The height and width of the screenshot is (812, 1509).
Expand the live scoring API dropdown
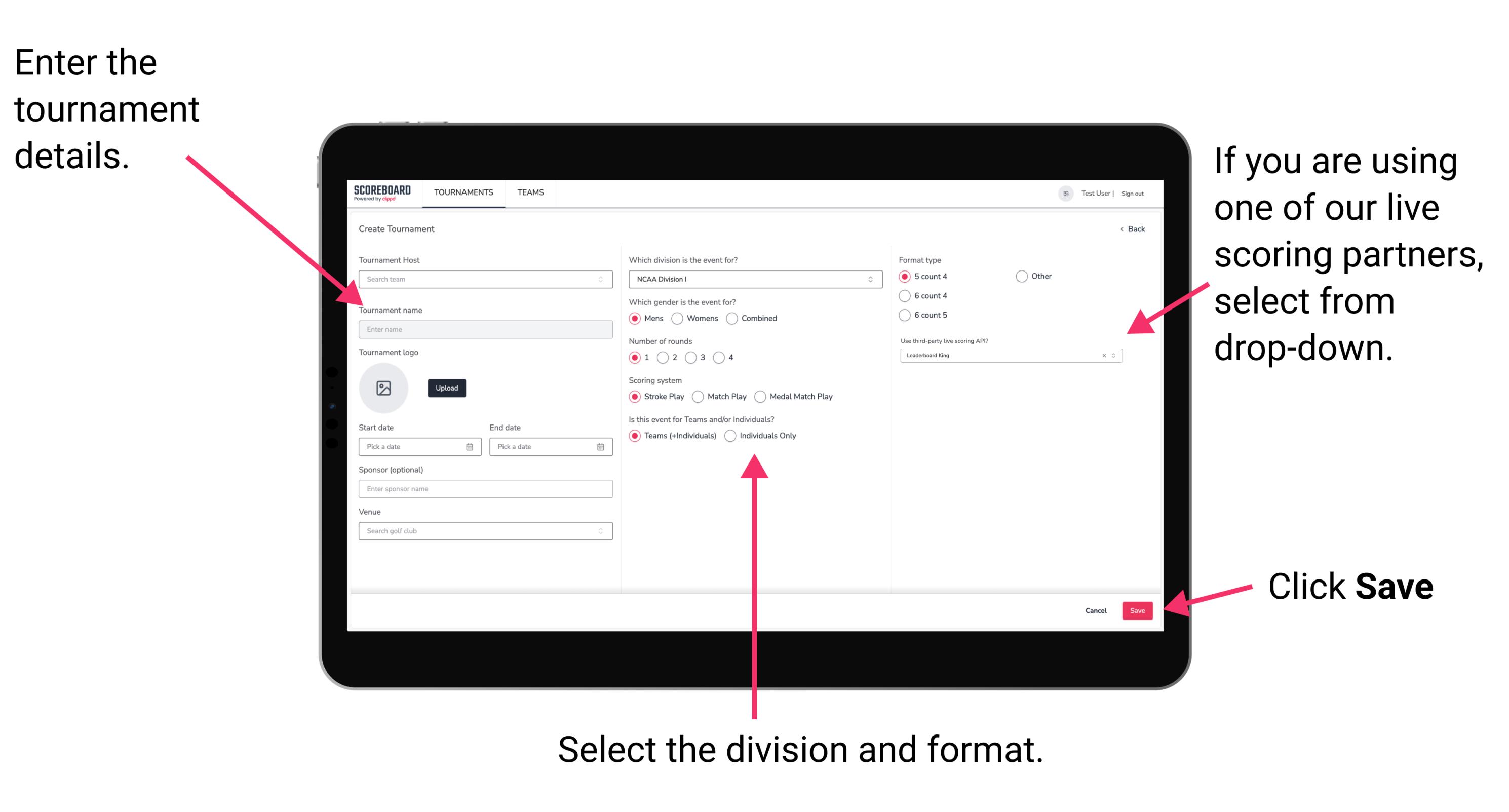pos(1118,356)
